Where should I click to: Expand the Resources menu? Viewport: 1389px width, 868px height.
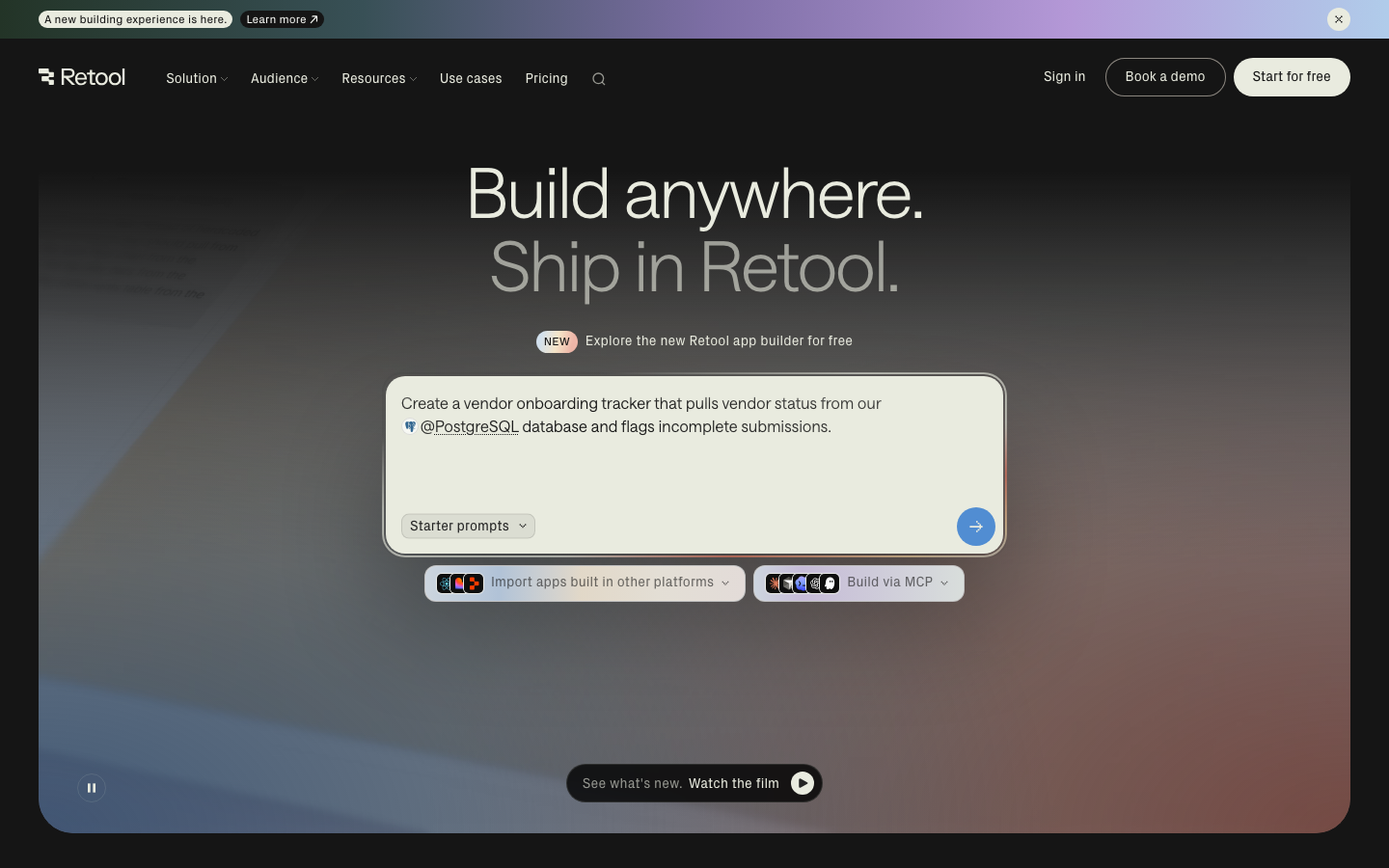pyautogui.click(x=379, y=79)
